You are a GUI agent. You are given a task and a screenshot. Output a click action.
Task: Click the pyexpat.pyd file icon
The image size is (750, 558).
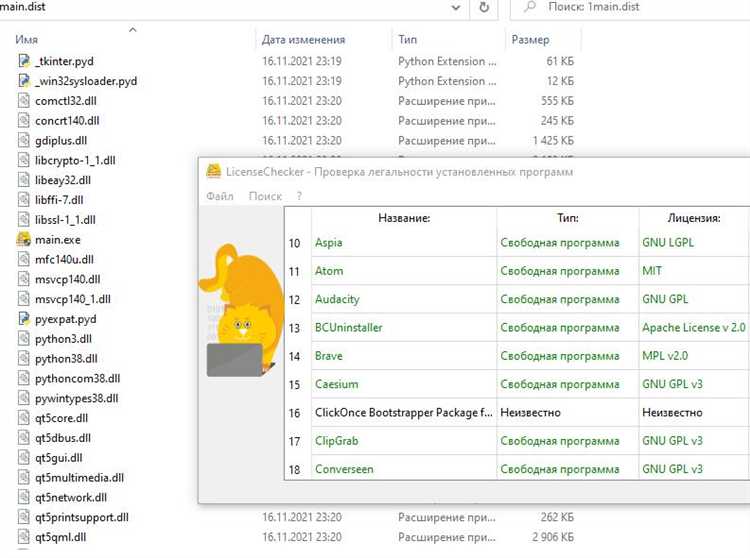point(24,319)
